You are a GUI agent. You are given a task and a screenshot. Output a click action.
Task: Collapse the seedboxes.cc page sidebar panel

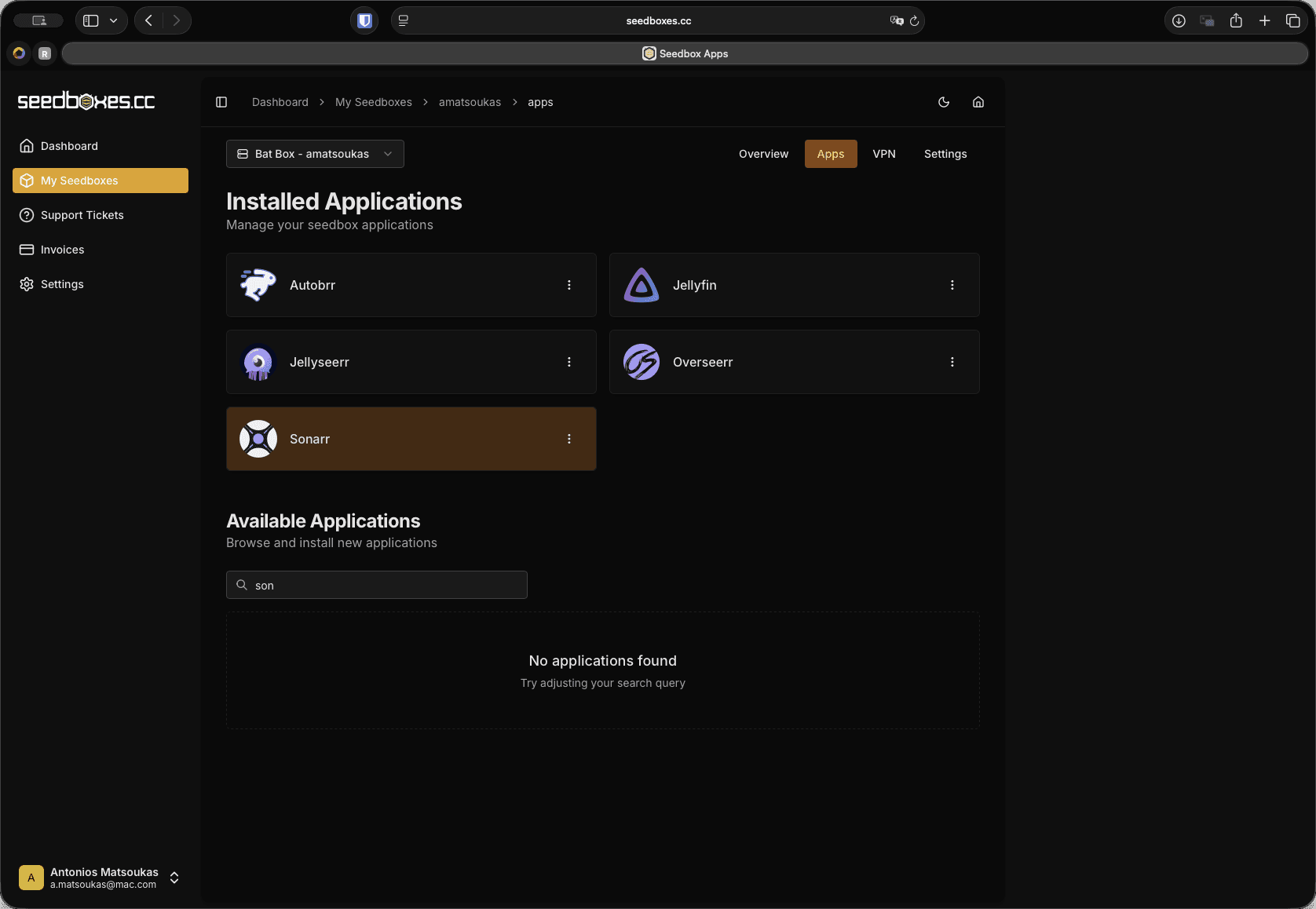pos(221,102)
